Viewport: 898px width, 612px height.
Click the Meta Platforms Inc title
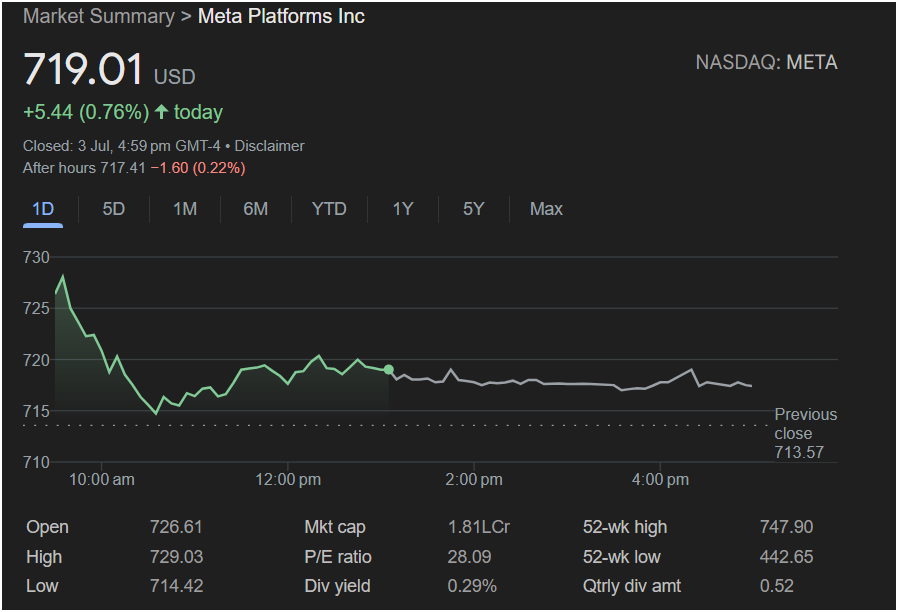tap(281, 16)
